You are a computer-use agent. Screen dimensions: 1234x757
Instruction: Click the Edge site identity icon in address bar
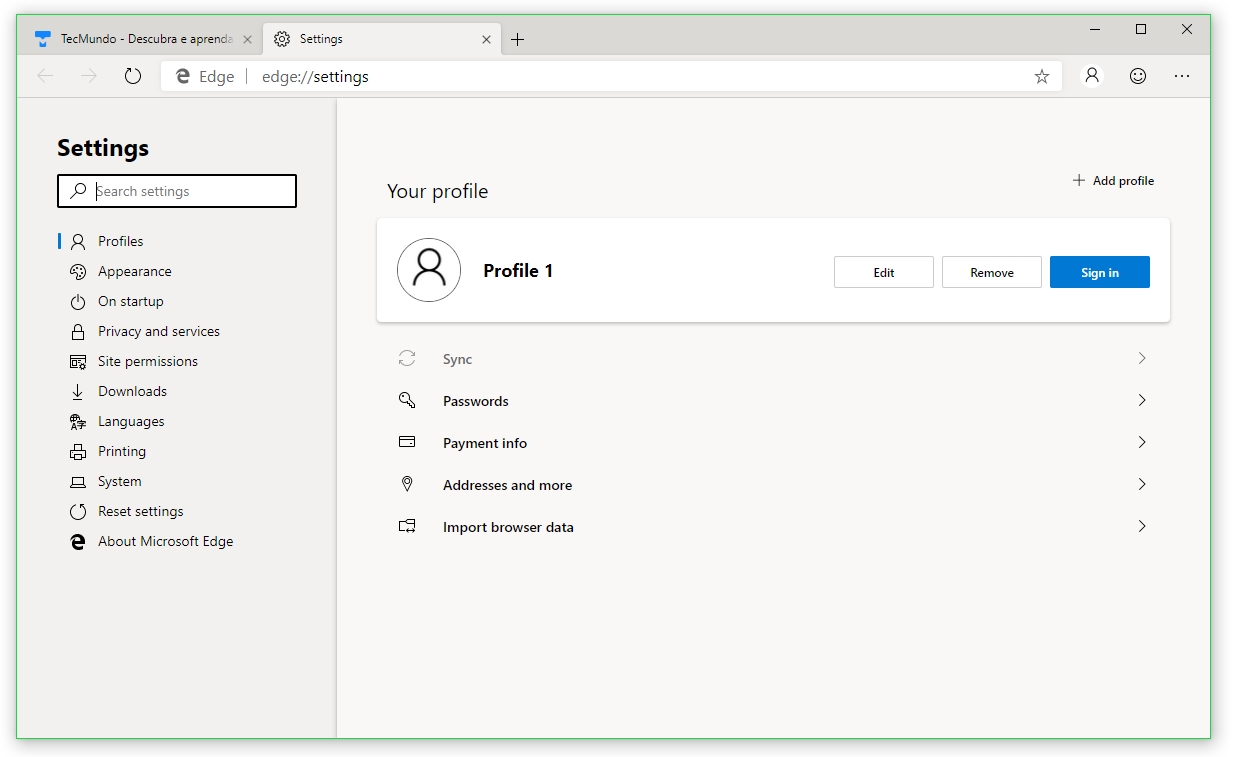183,76
